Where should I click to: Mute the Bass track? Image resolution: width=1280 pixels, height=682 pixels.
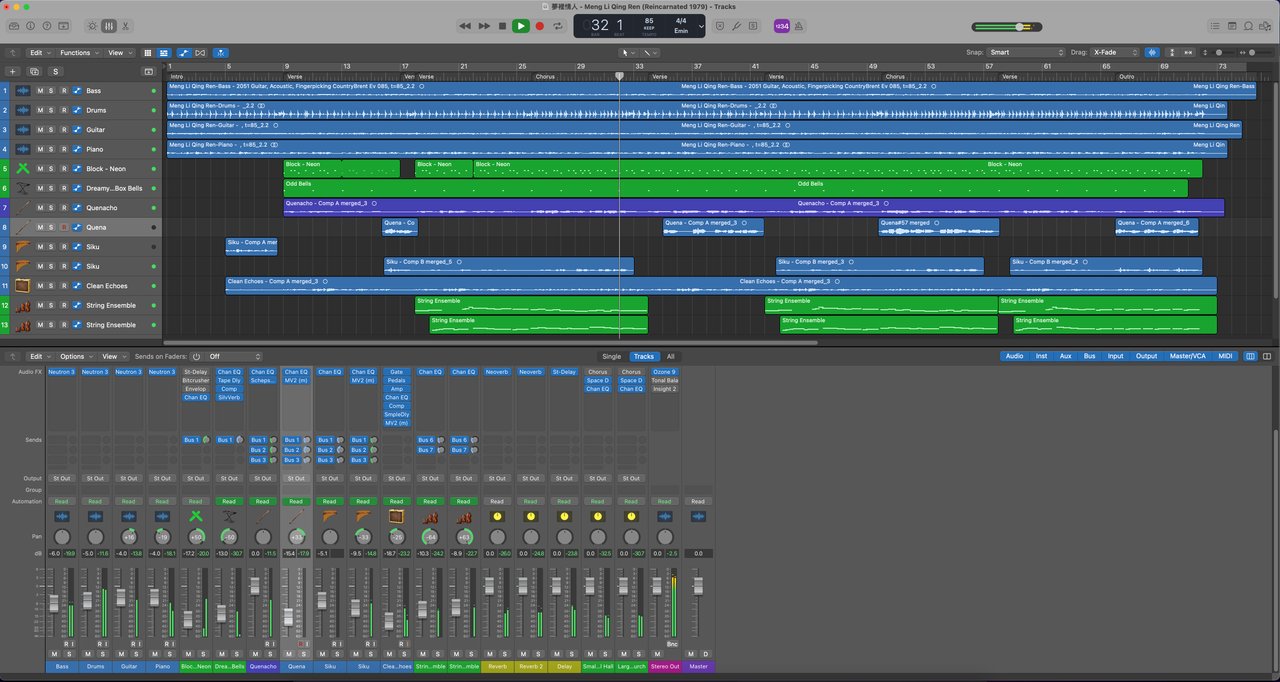(41, 91)
